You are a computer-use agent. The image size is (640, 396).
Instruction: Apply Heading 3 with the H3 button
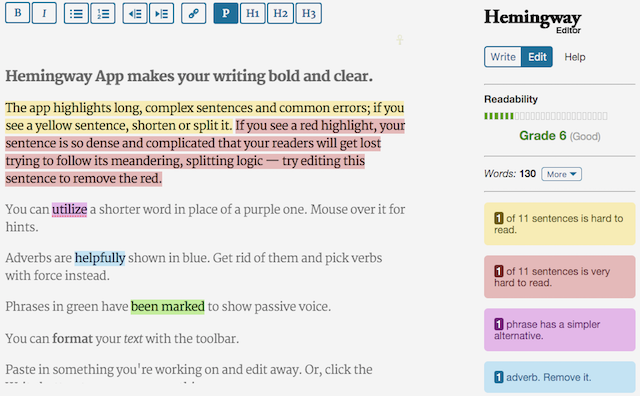point(309,13)
